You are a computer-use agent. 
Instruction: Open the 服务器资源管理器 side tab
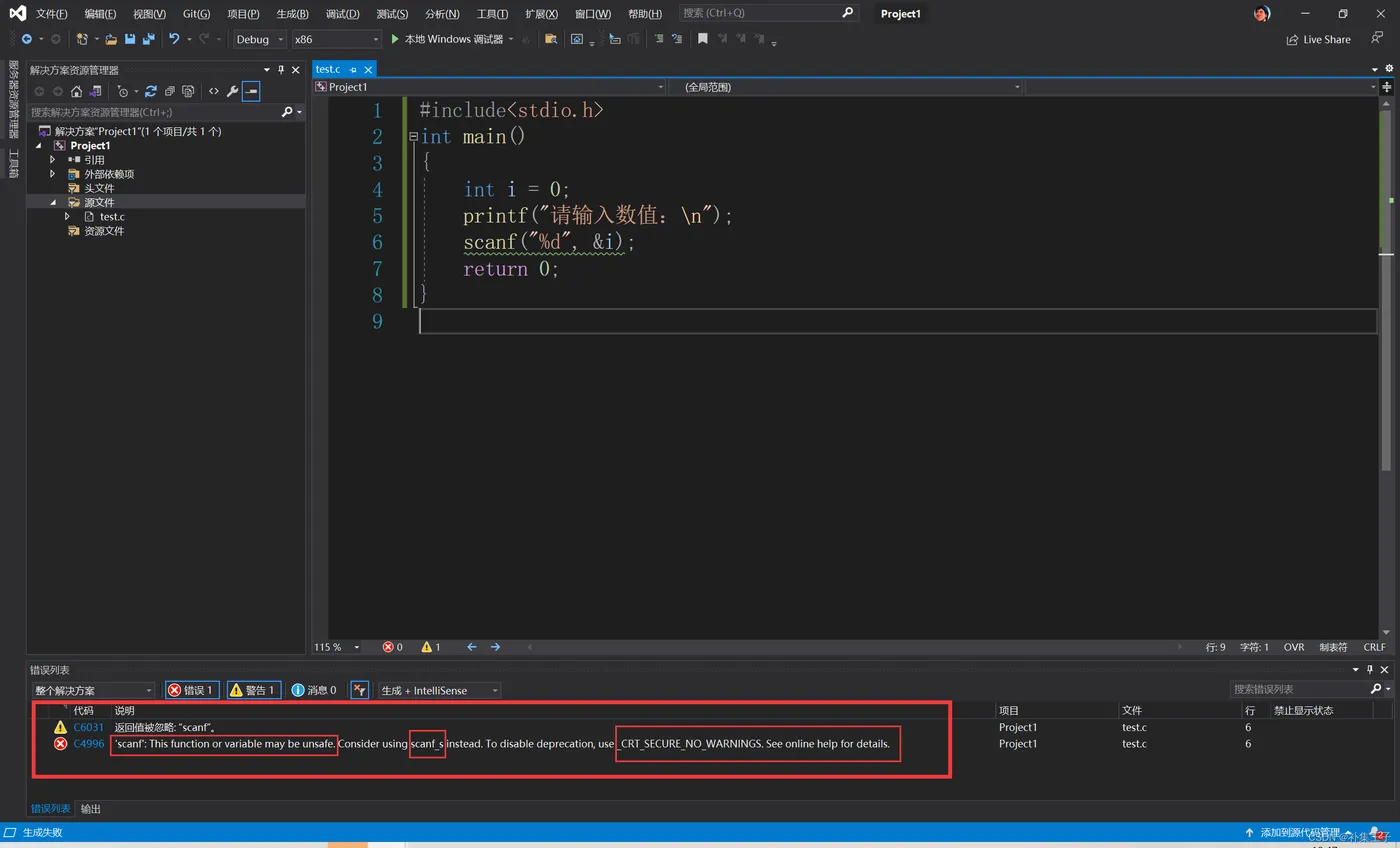[13, 100]
